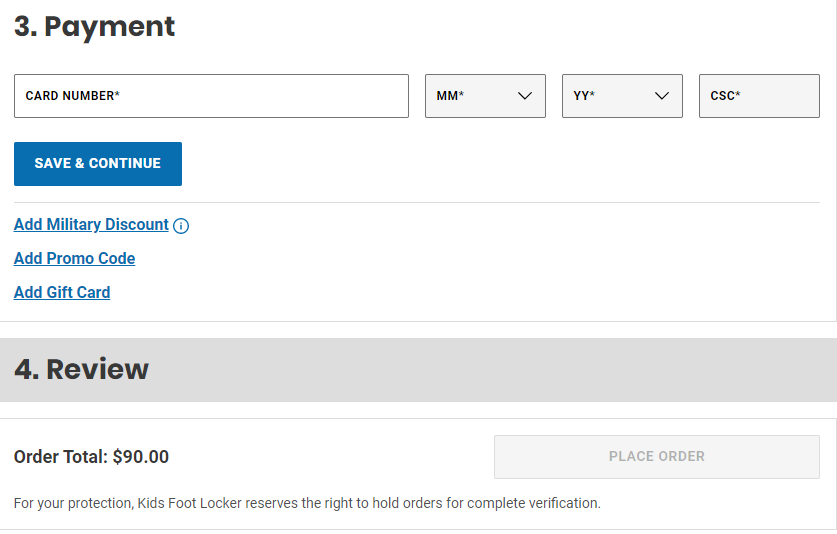The image size is (837, 534).
Task: Click the MM* label in month selector
Action: pyautogui.click(x=450, y=96)
